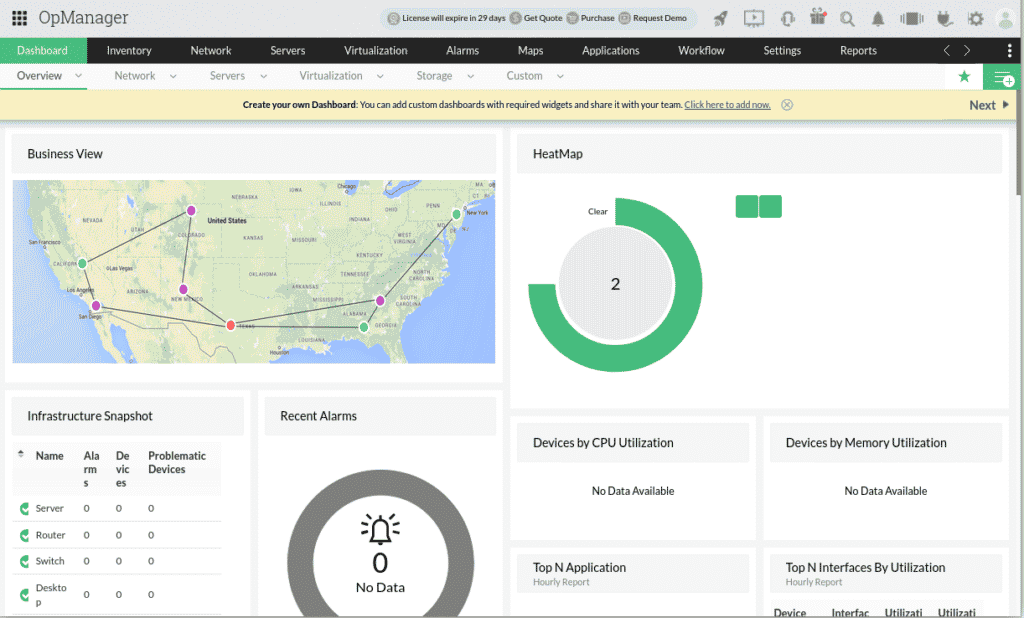Open the video presentation icon
Image resolution: width=1024 pixels, height=618 pixels.
754,18
